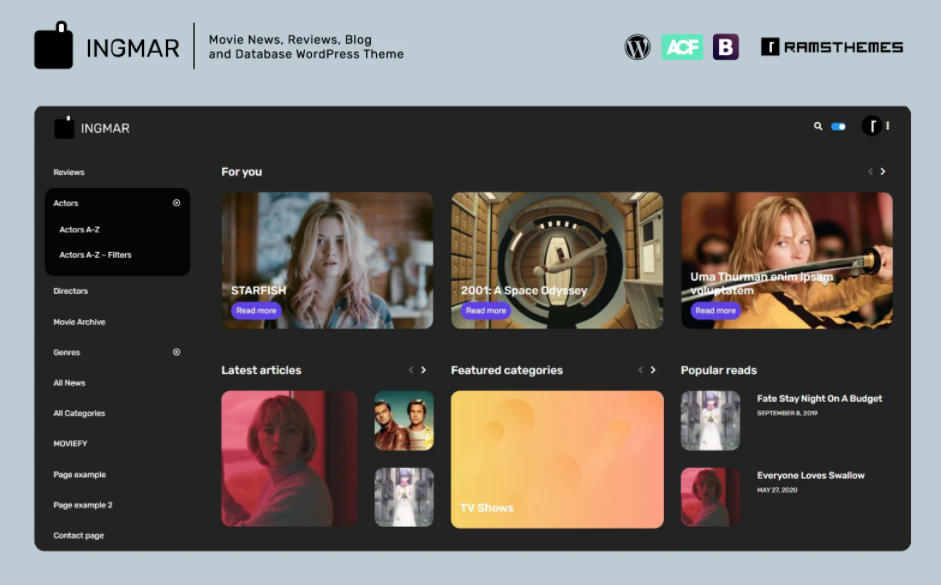Open the large pink woman article thumbnail
Screen dimensions: 941x585
tap(289, 459)
